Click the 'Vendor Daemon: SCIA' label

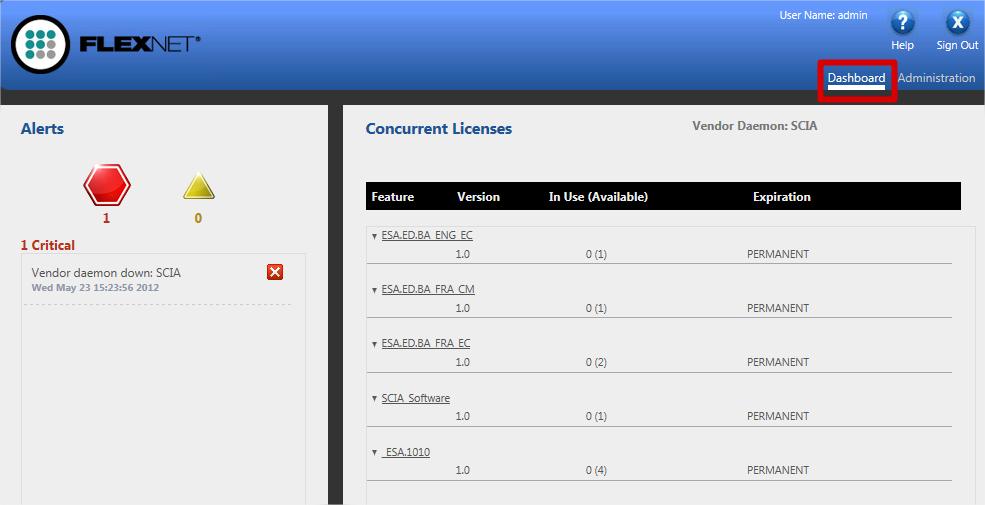(754, 126)
